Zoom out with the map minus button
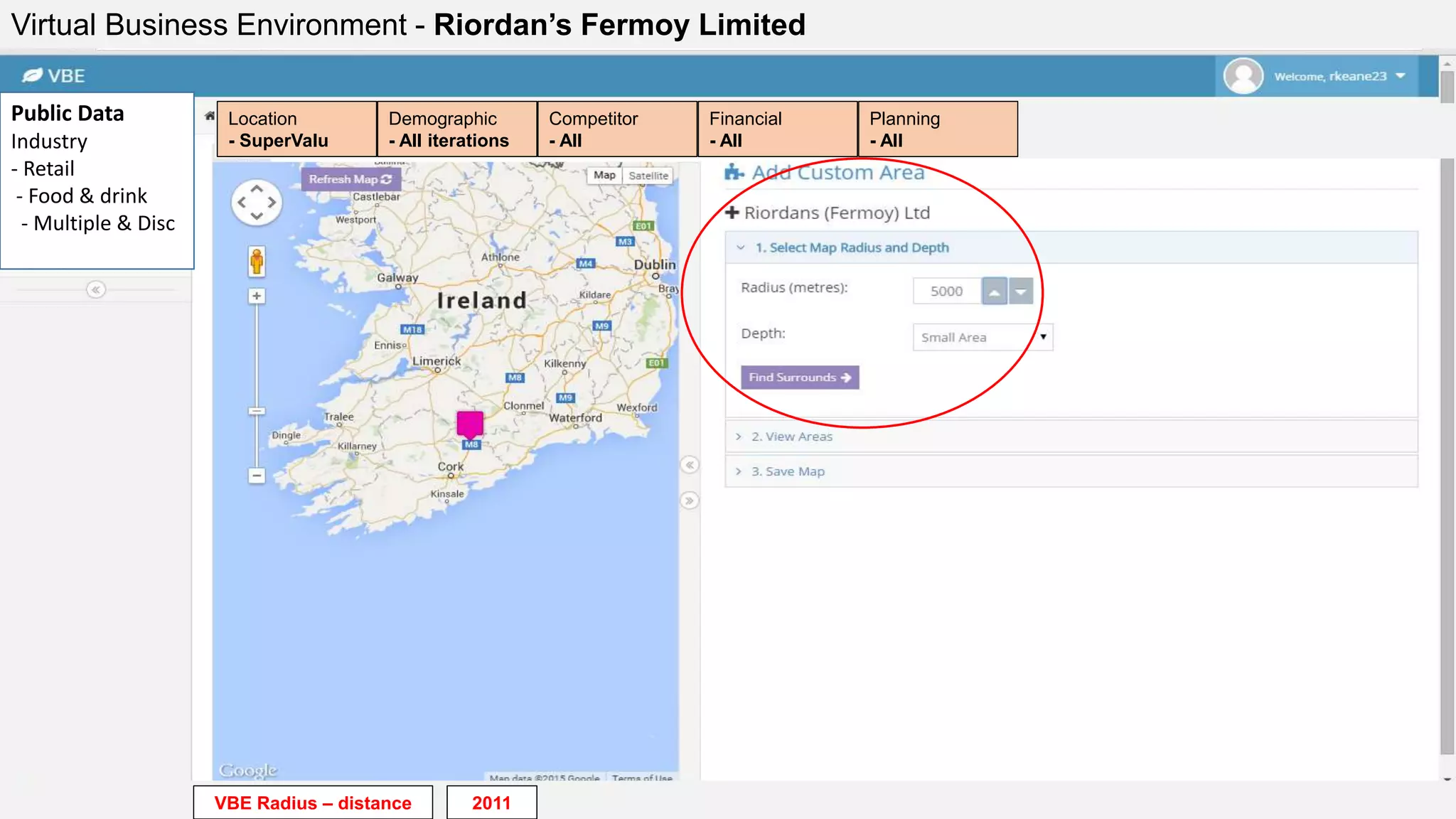This screenshot has width=1456, height=819. [257, 475]
